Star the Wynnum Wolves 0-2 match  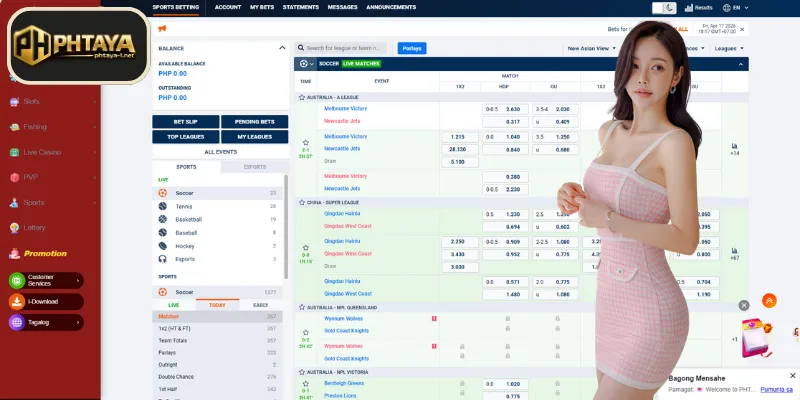tap(306, 333)
